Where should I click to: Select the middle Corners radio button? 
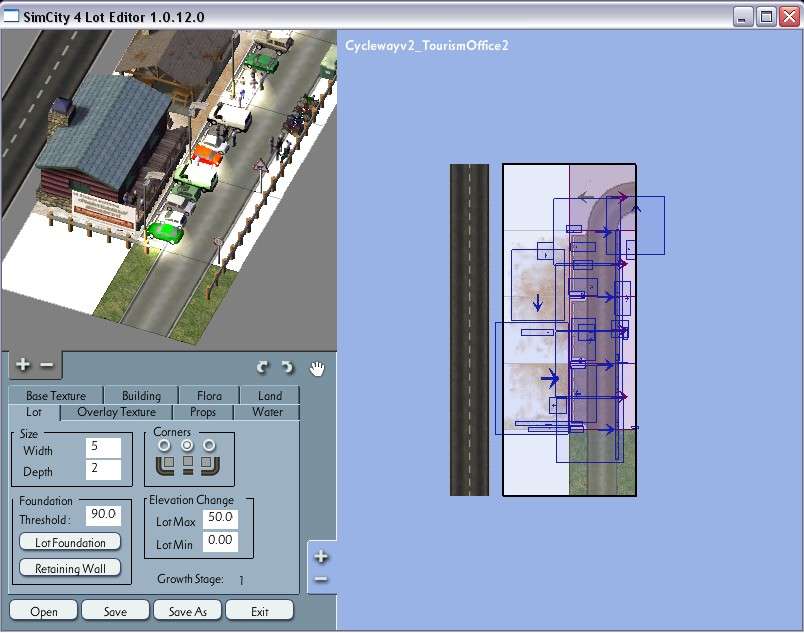[x=187, y=445]
